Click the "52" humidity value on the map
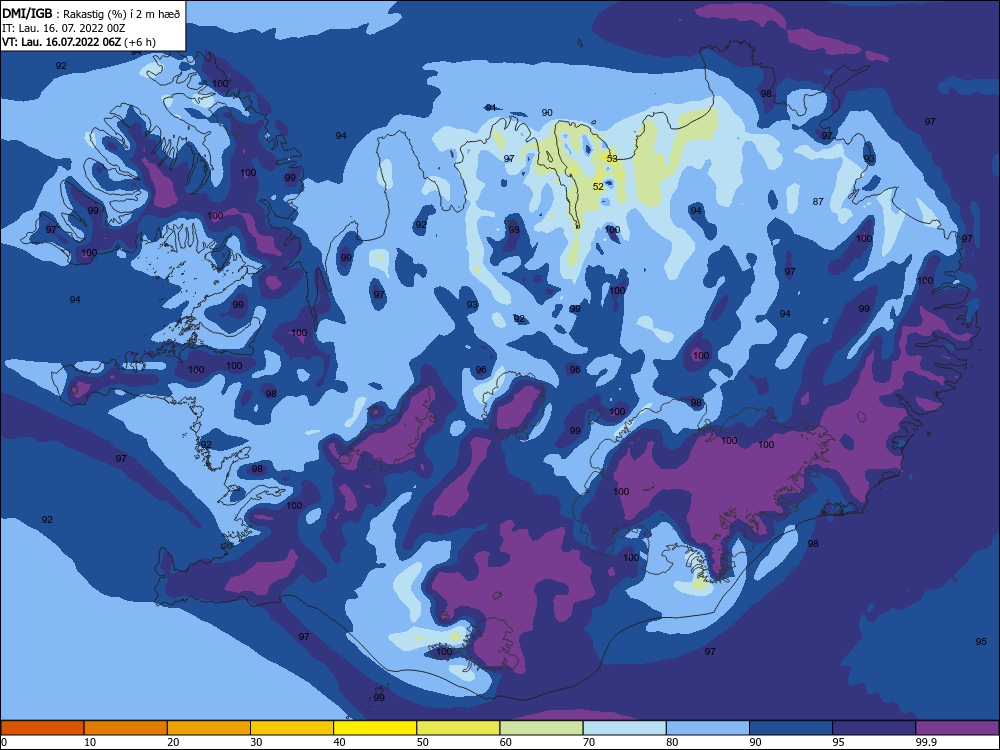This screenshot has width=1000, height=750. [598, 186]
